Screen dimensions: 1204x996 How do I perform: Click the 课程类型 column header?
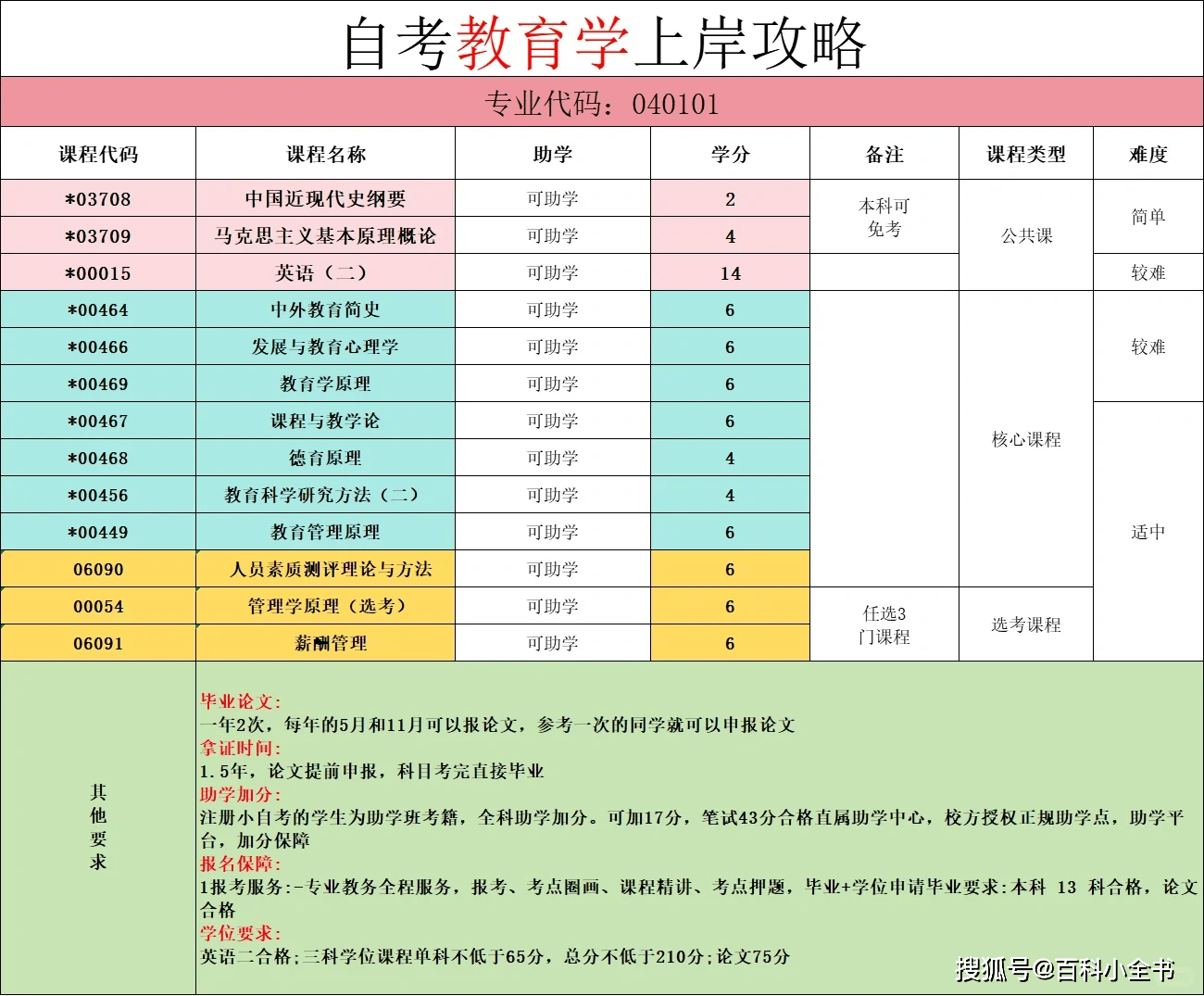tap(1026, 154)
